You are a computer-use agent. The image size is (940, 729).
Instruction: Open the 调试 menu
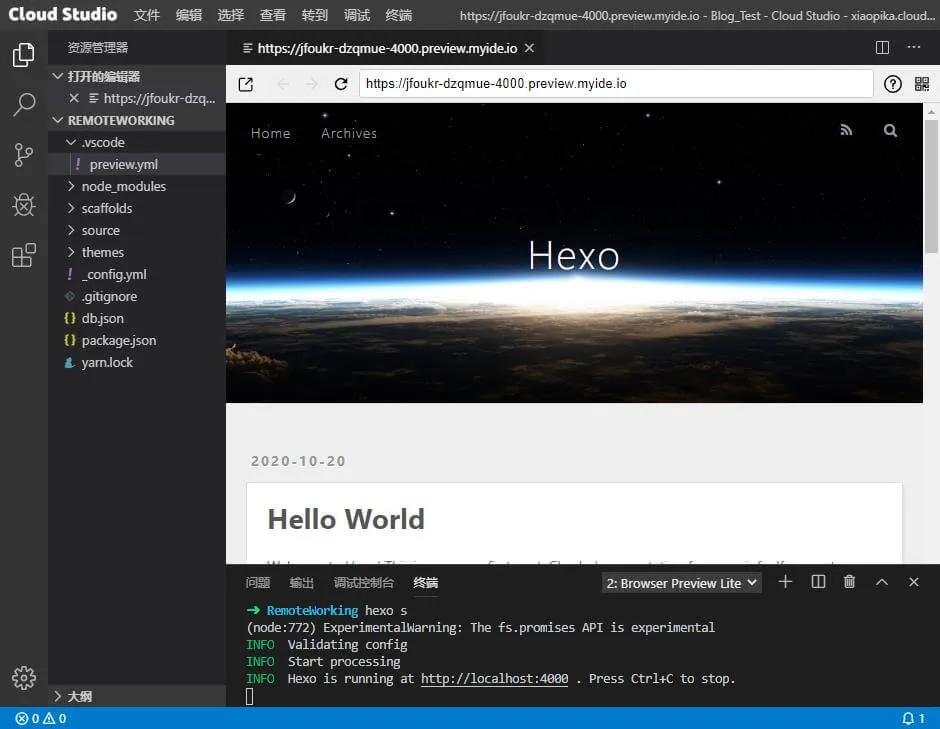coord(357,15)
